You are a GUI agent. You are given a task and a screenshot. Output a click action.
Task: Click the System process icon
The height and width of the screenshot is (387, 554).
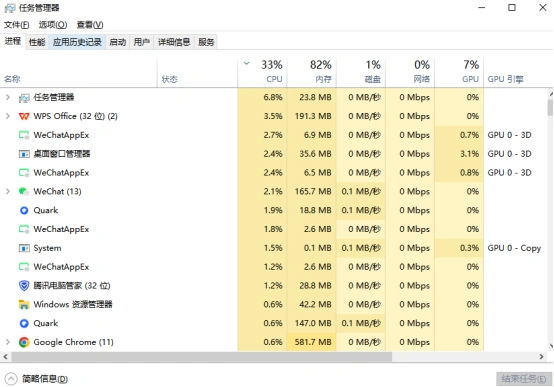click(24, 248)
